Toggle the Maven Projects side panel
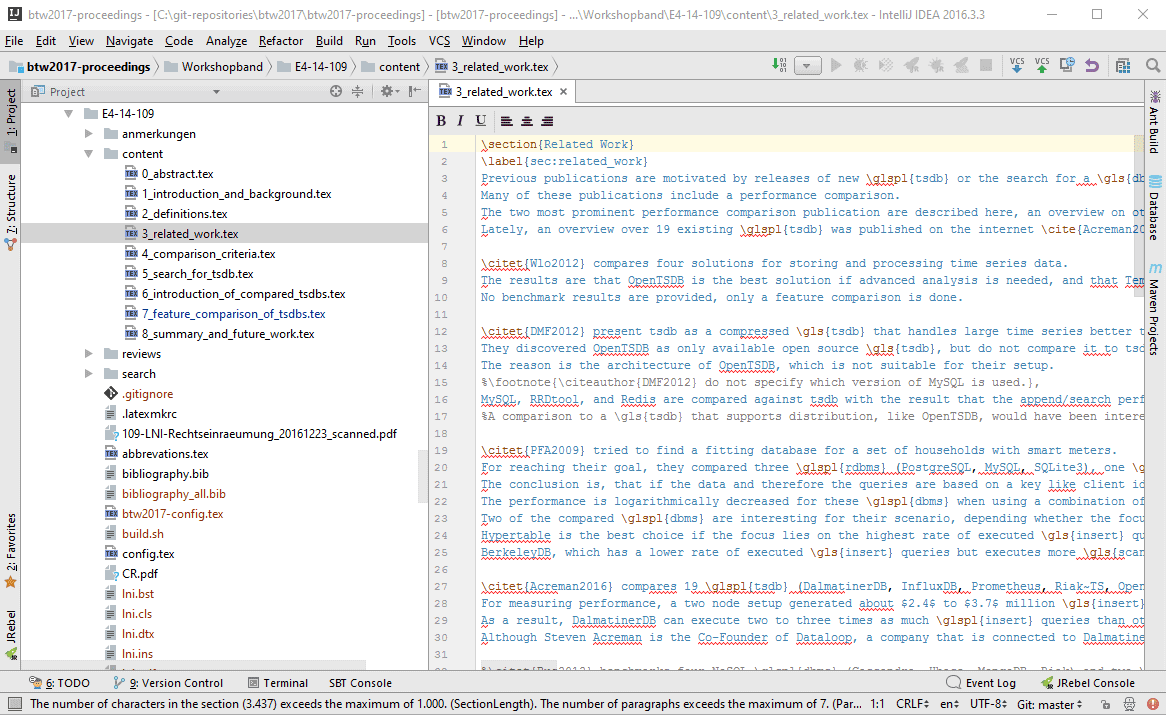The height and width of the screenshot is (715, 1166). (1154, 308)
